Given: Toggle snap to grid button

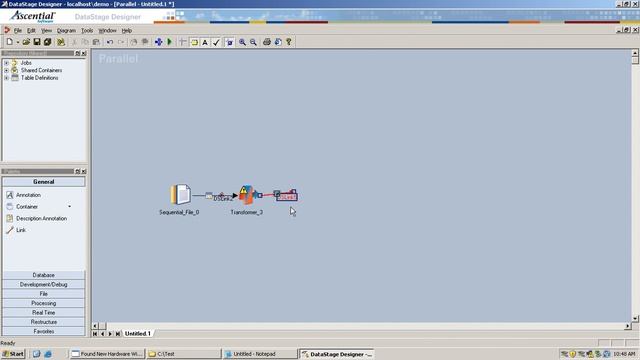Looking at the screenshot, I should [229, 42].
